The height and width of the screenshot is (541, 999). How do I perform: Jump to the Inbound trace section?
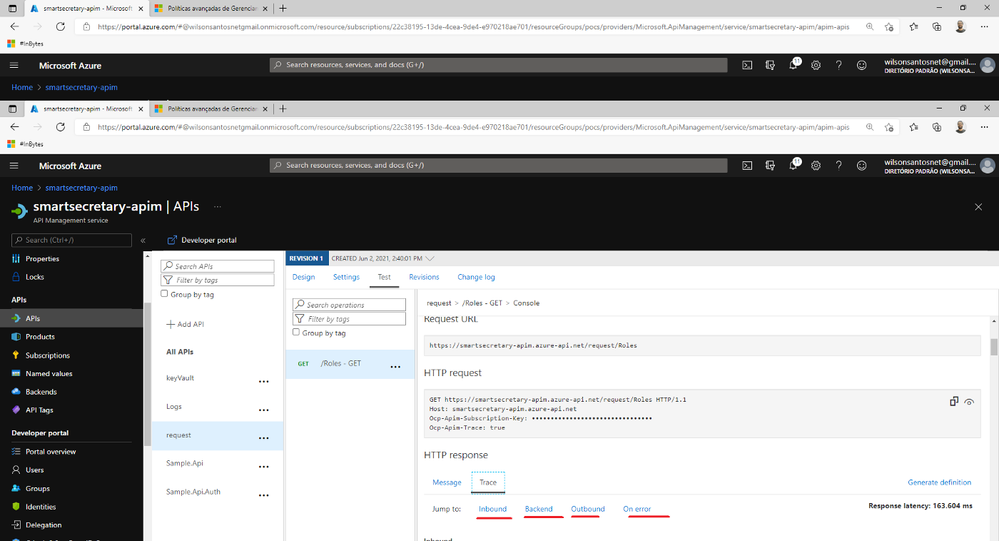tap(492, 509)
